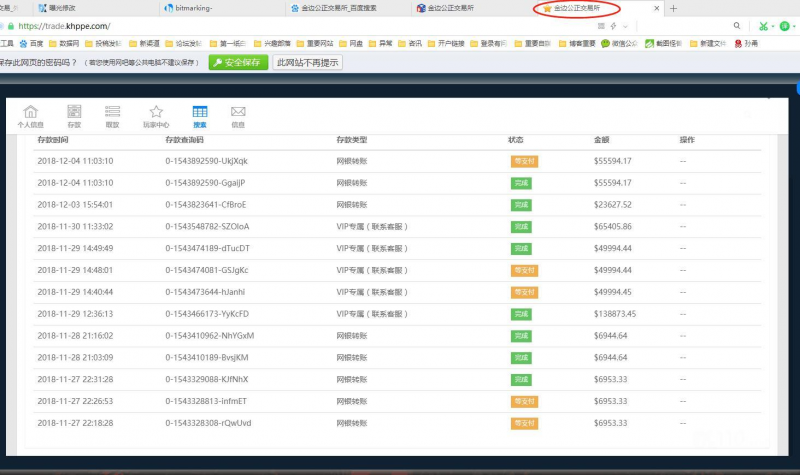800x475 pixels.
Task: Click the 状态 column header
Action: tap(516, 140)
